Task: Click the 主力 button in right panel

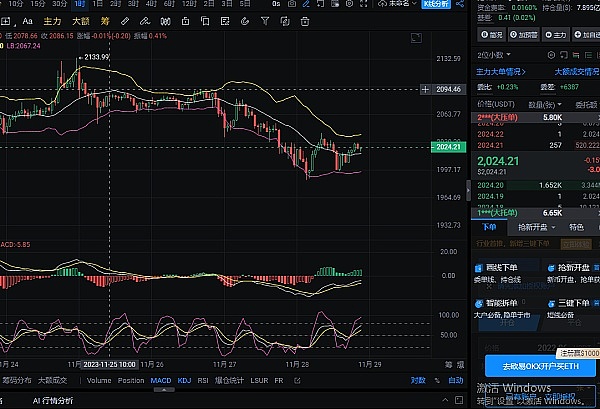Action: click(x=557, y=34)
